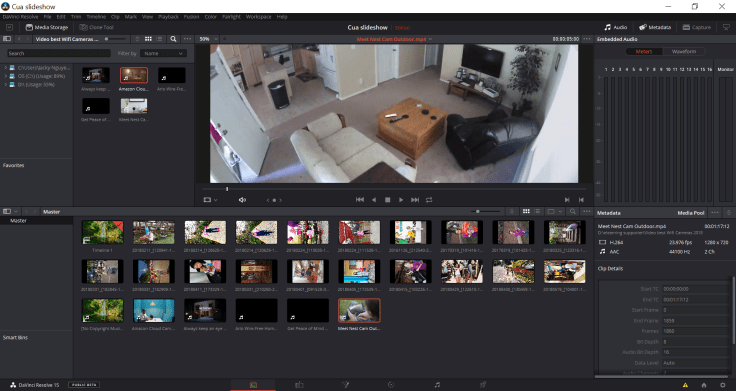Expand the OS (C:) drive tree item
Viewport: 736px width, 391px height.
pos(6,76)
